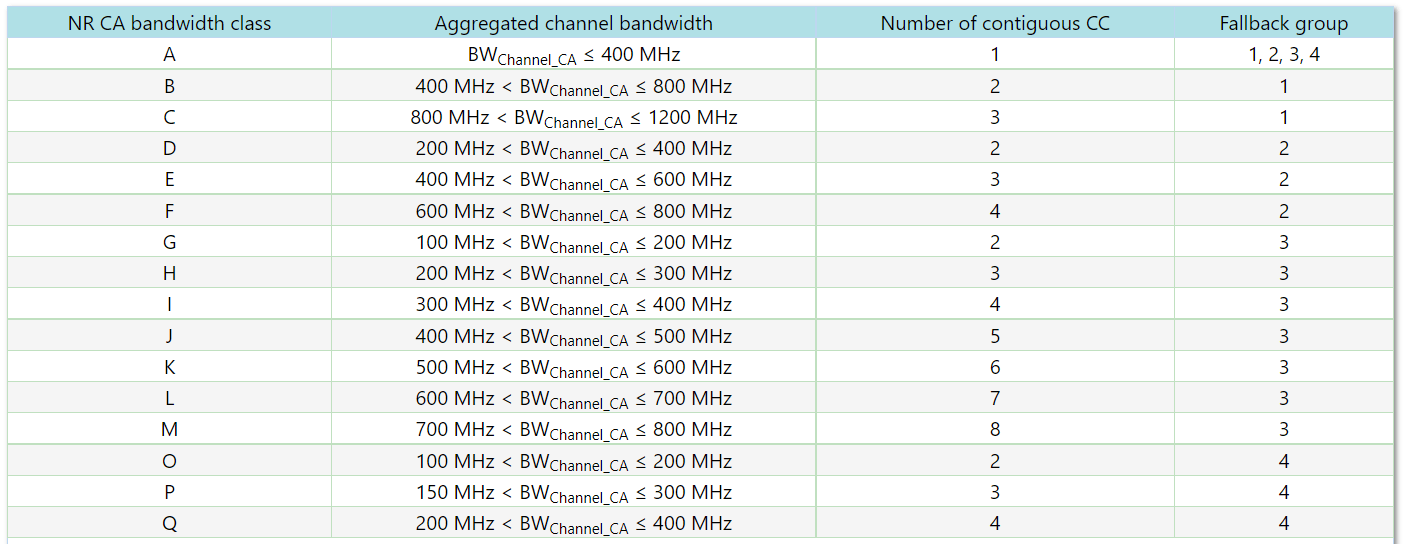The height and width of the screenshot is (544, 1407).
Task: Click the bandwidth class M cell
Action: (x=169, y=430)
